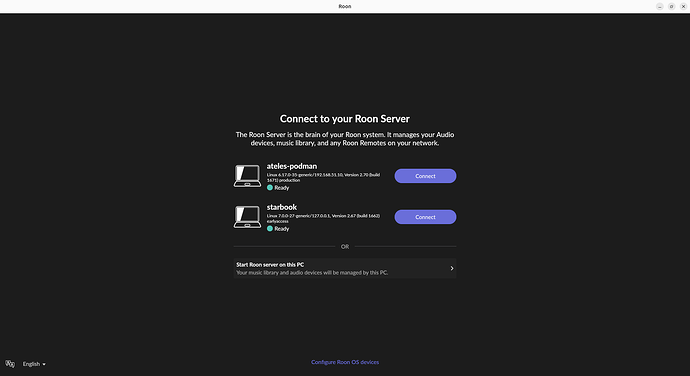Open Configure Roon OS devices link

click(x=345, y=362)
